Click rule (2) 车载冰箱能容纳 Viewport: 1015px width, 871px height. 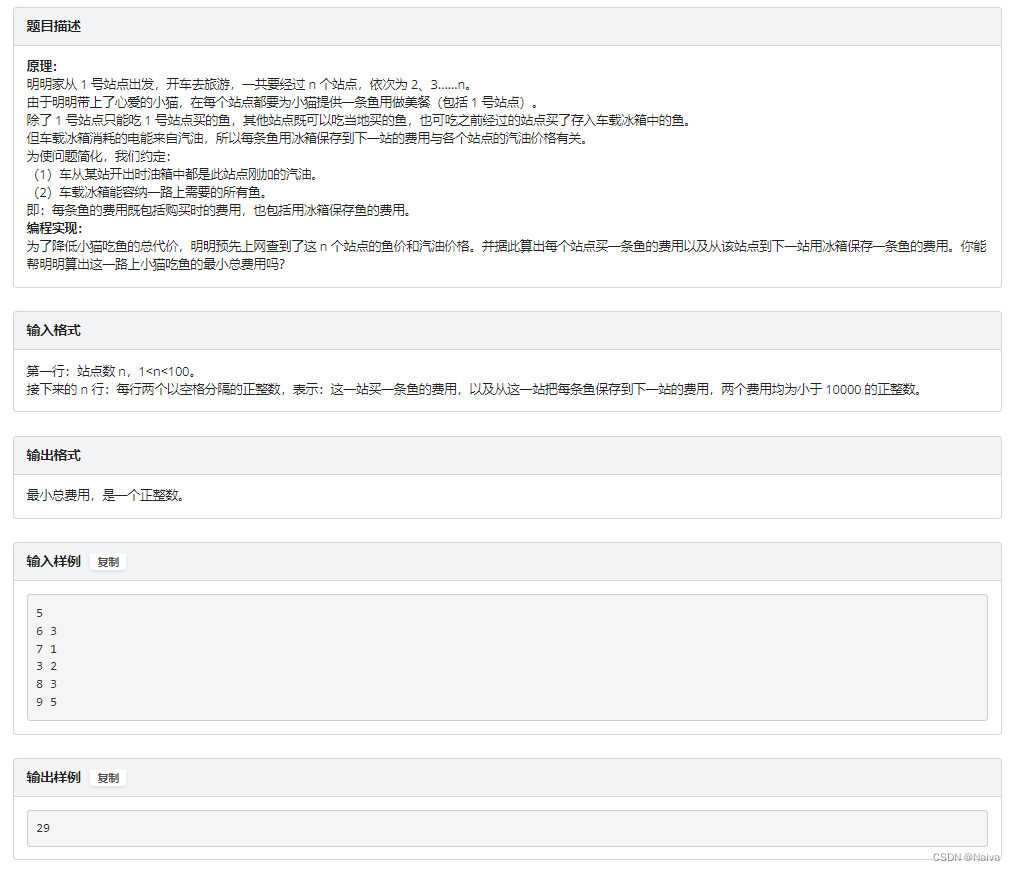click(x=150, y=192)
